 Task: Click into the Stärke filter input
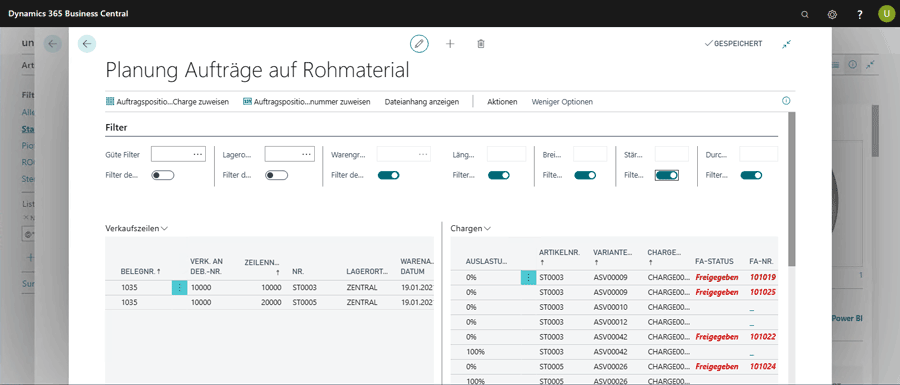[672, 154]
